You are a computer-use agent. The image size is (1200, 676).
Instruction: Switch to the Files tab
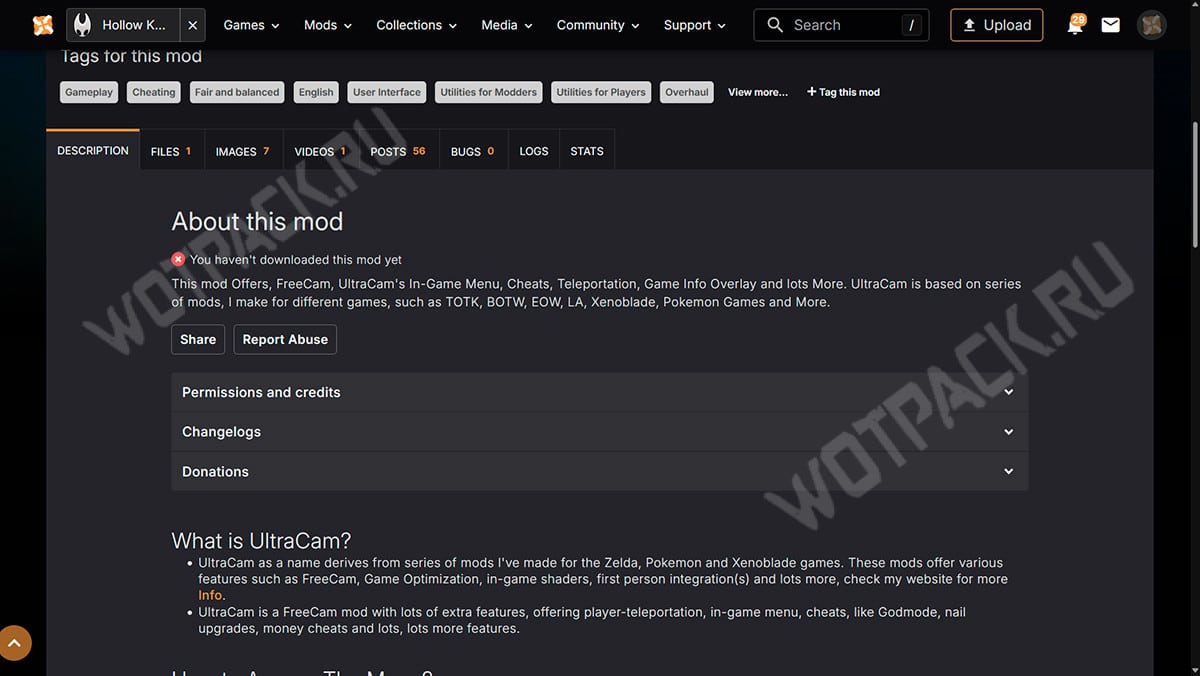(x=171, y=151)
